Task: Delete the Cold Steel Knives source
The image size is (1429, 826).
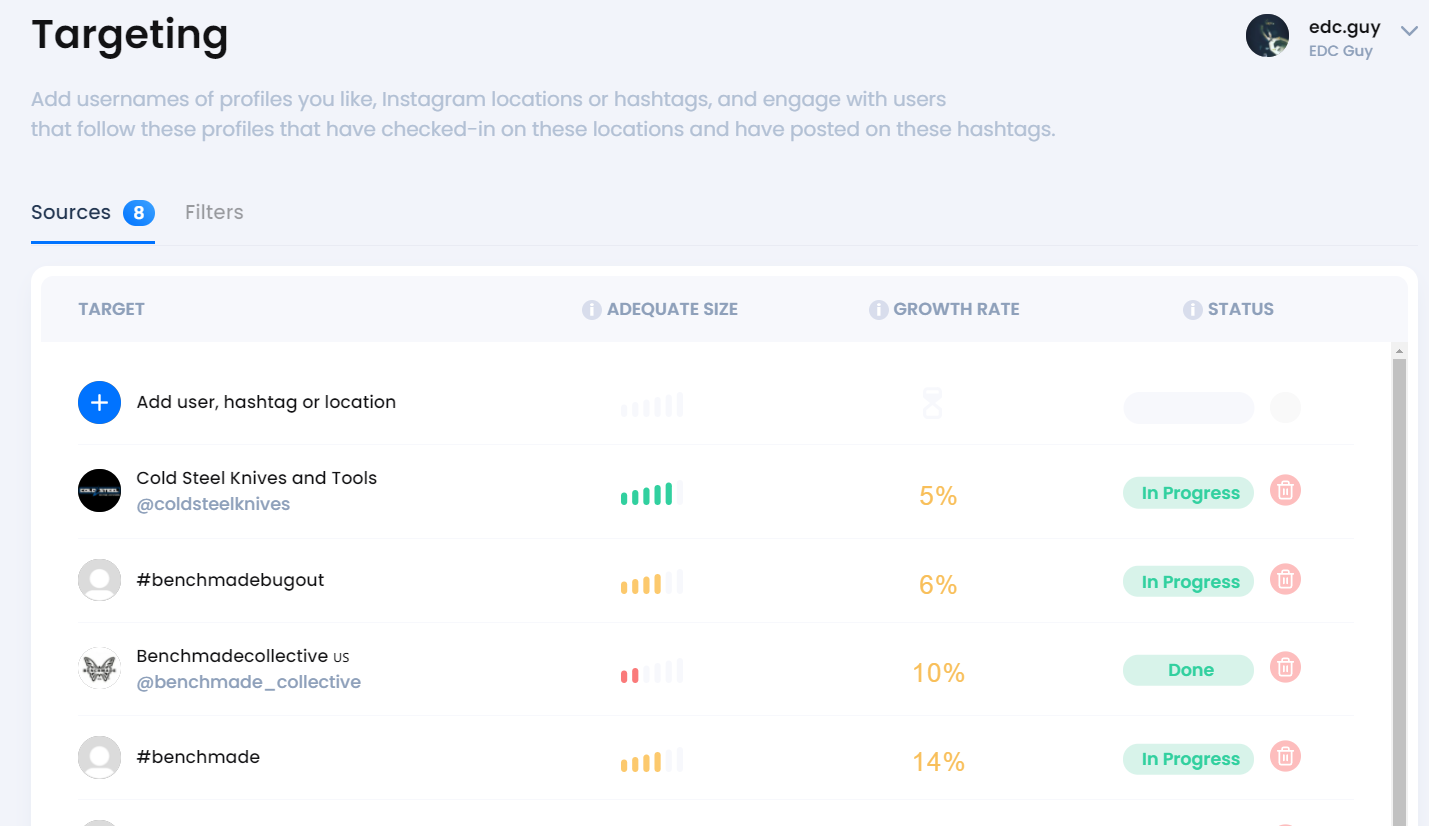Action: [x=1285, y=491]
